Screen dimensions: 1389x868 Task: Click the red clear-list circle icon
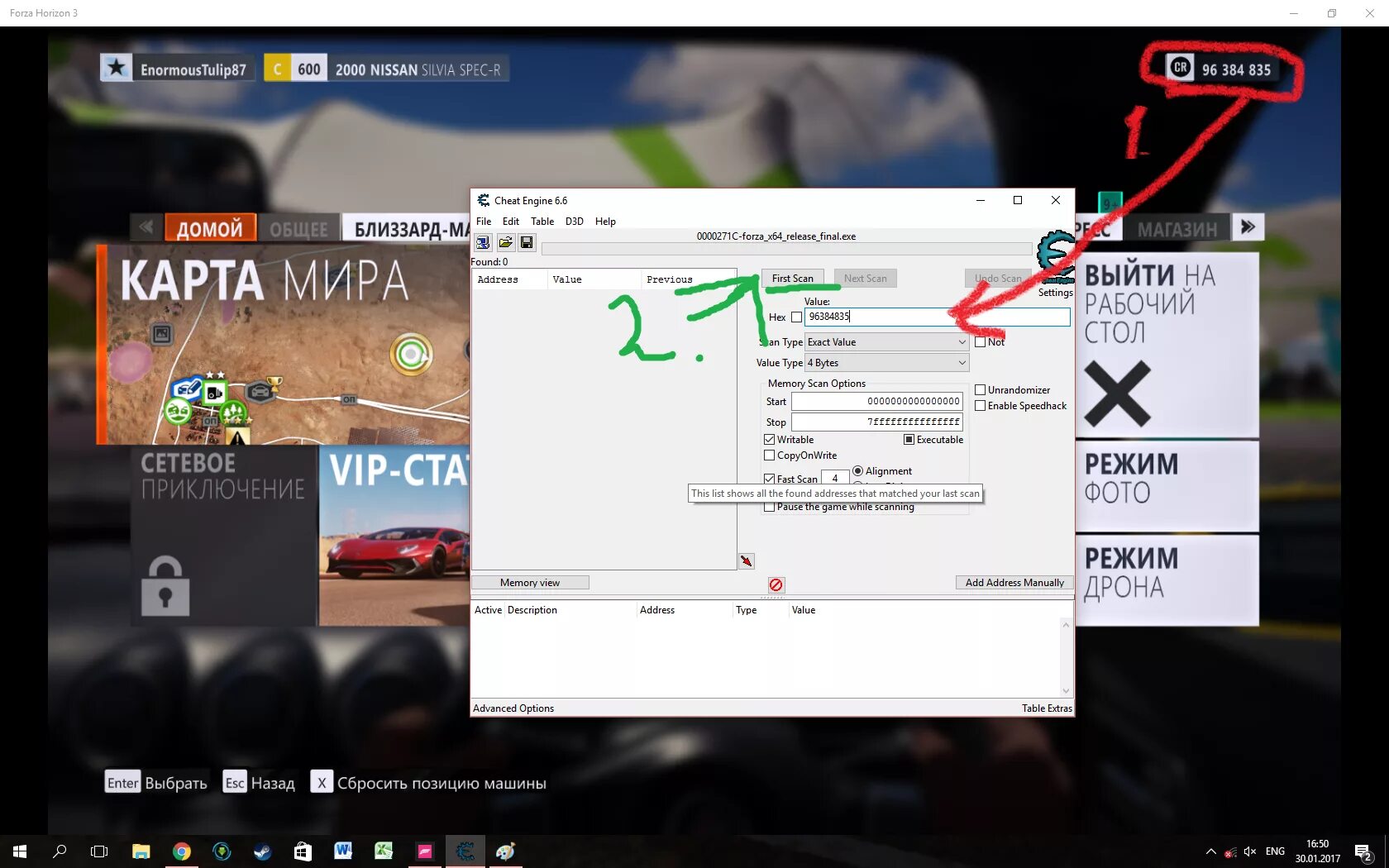[x=776, y=584]
